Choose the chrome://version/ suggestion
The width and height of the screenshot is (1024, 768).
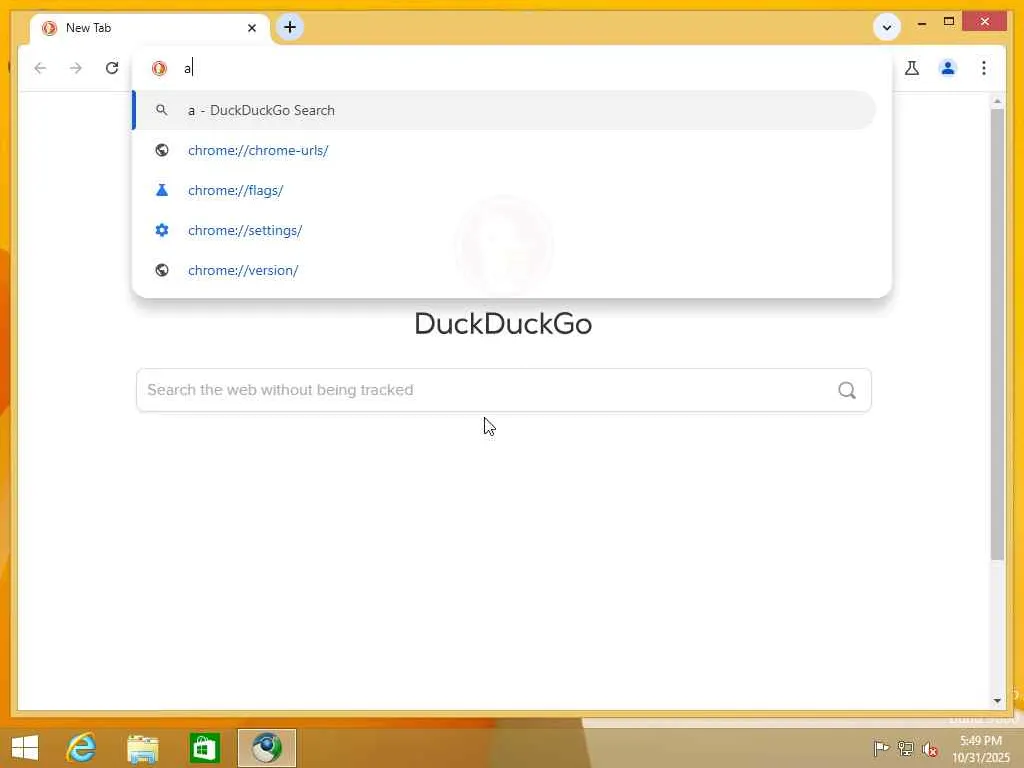pos(504,270)
